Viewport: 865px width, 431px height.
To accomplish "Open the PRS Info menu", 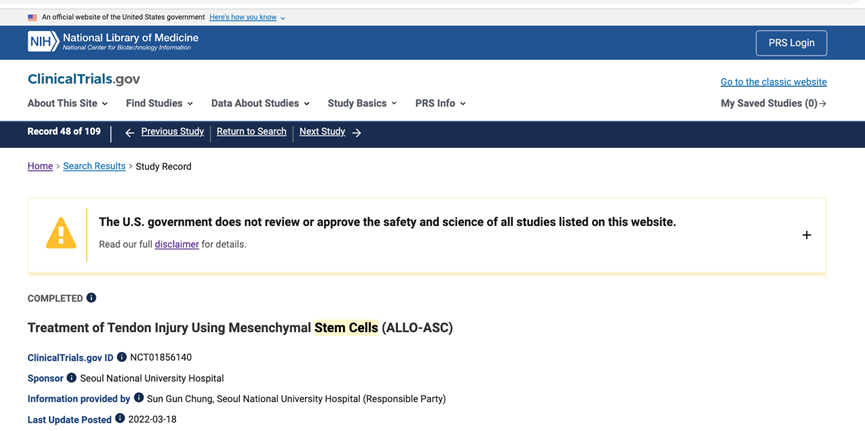I will pyautogui.click(x=440, y=103).
